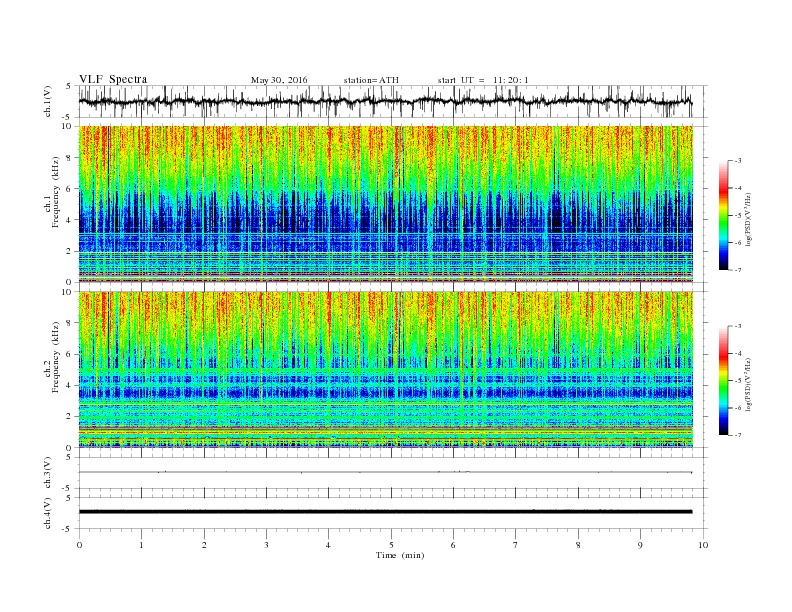Click inside the ch.2 spectrogram panel

386,370
